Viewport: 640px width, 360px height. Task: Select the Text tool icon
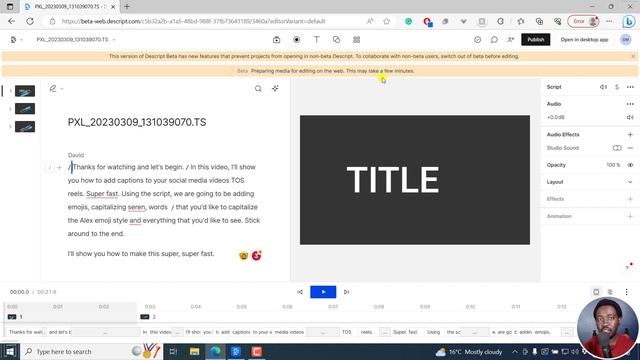pyautogui.click(x=316, y=40)
